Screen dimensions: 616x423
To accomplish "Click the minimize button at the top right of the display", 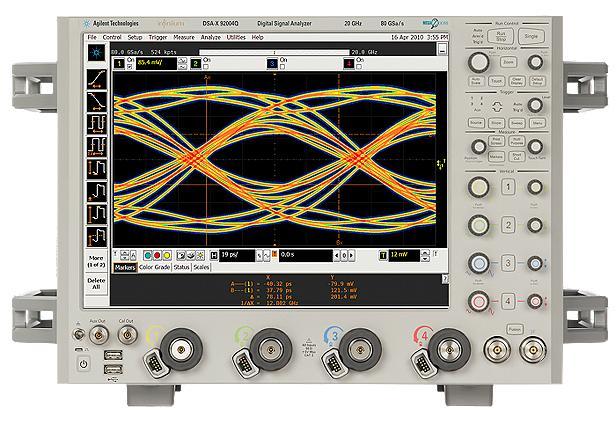I will (x=442, y=49).
